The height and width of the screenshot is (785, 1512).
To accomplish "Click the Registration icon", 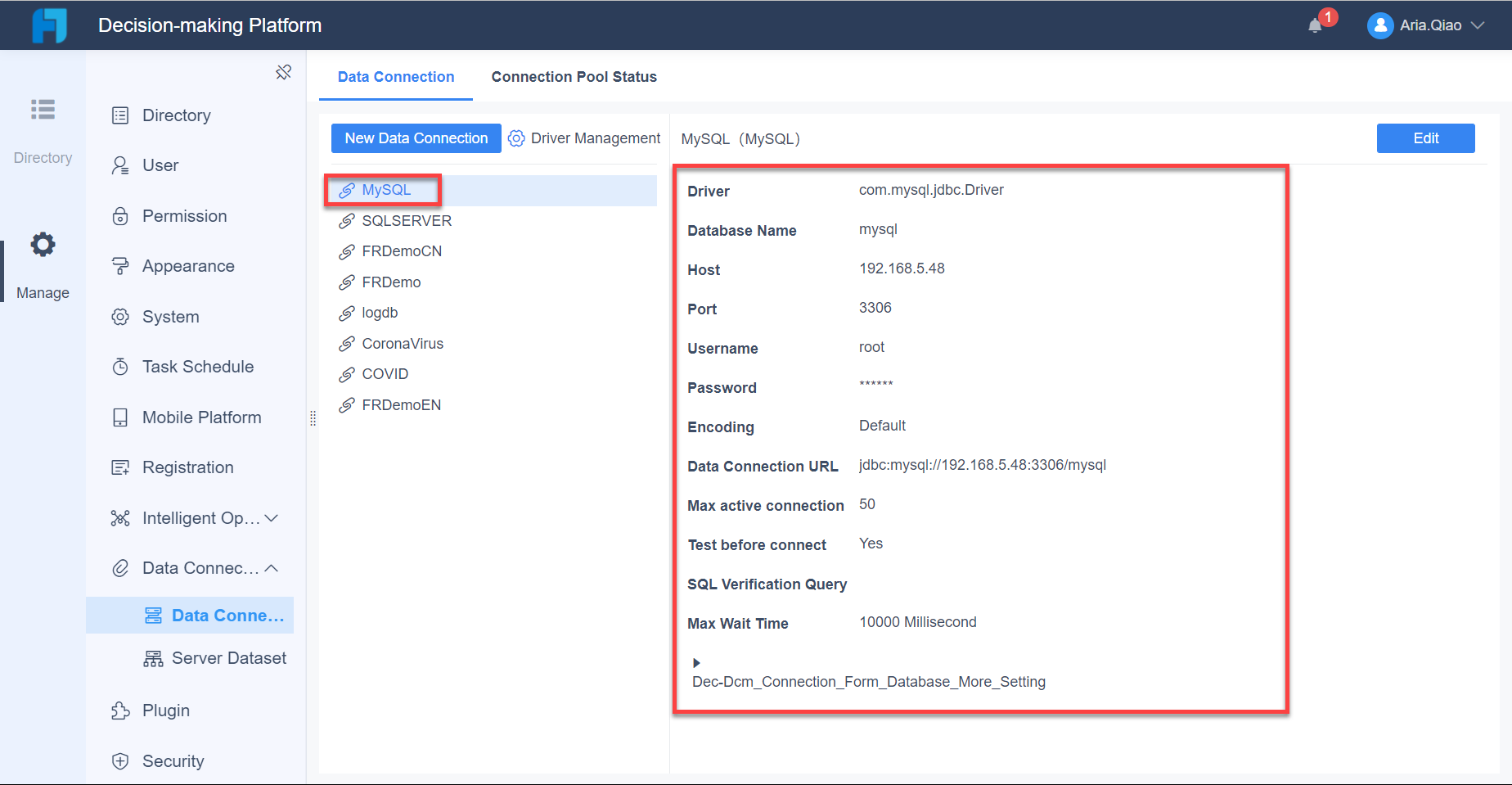I will [x=120, y=467].
